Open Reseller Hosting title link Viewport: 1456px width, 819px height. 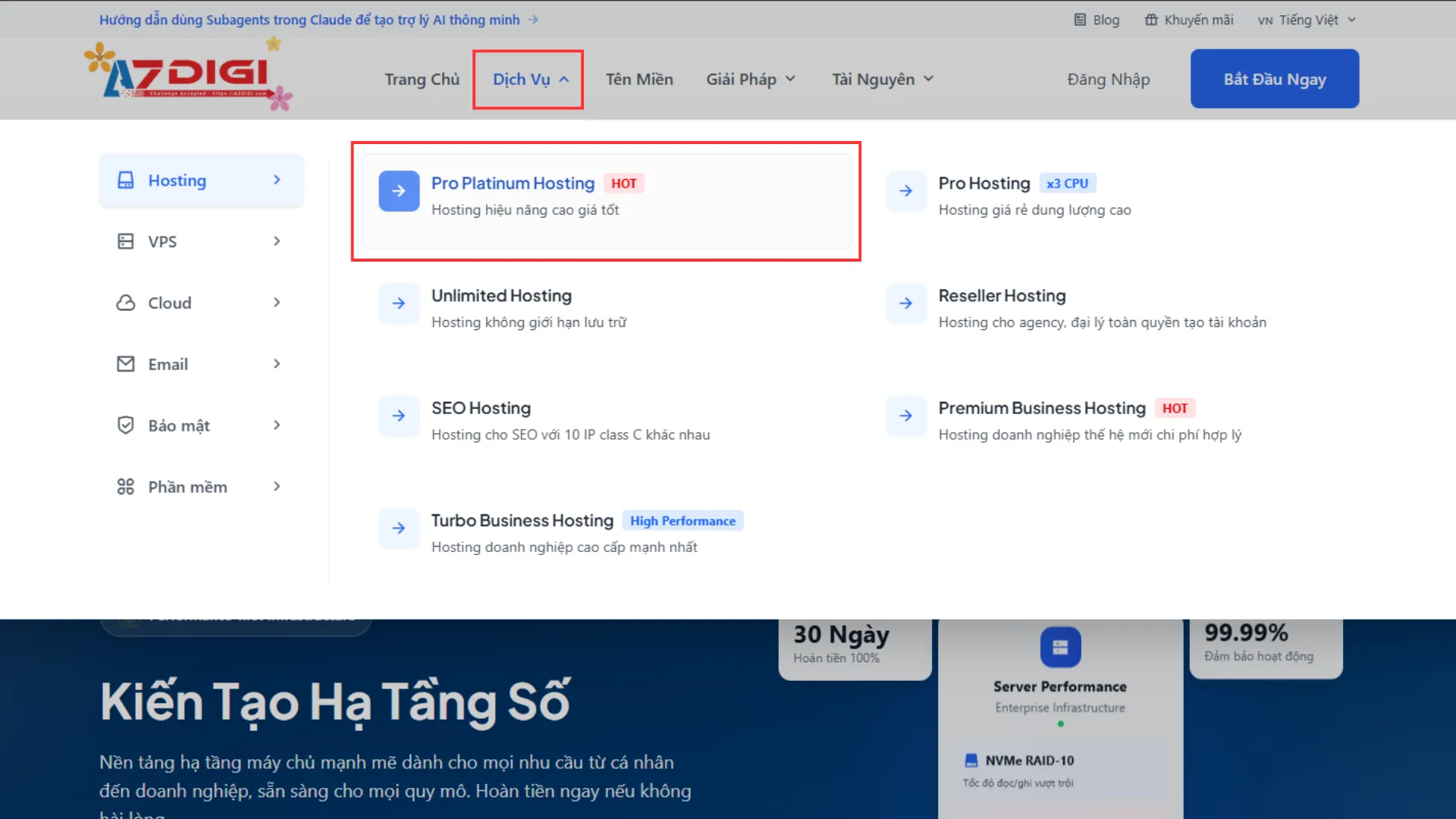pyautogui.click(x=1002, y=296)
